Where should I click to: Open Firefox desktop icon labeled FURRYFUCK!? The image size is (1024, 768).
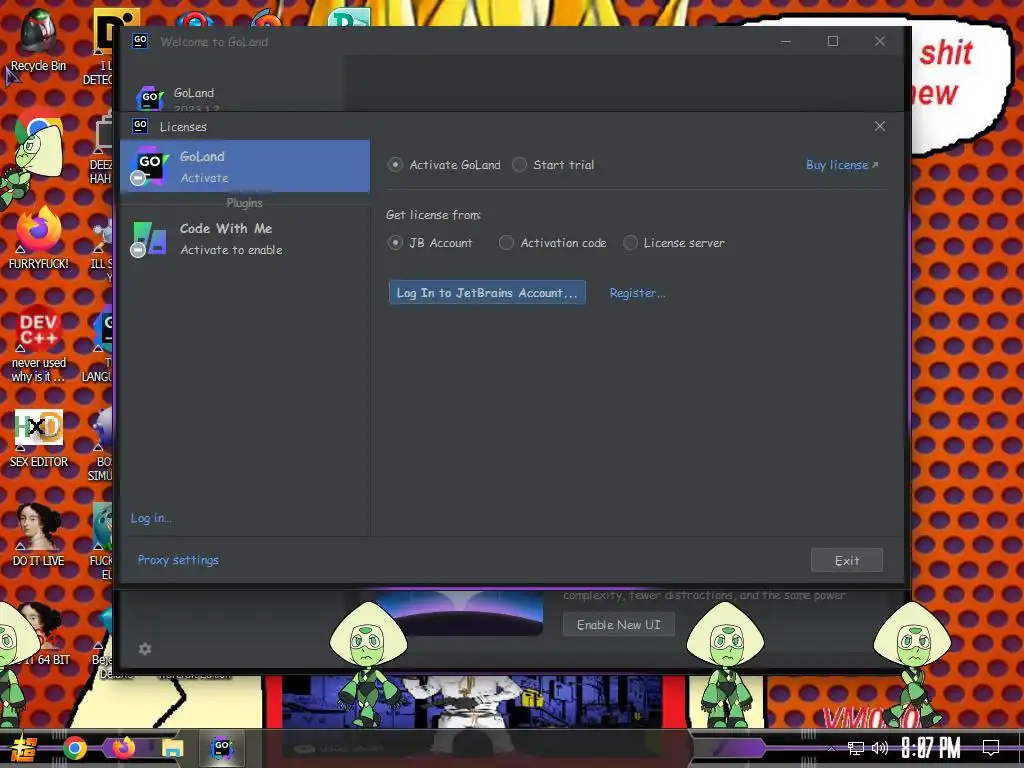38,238
